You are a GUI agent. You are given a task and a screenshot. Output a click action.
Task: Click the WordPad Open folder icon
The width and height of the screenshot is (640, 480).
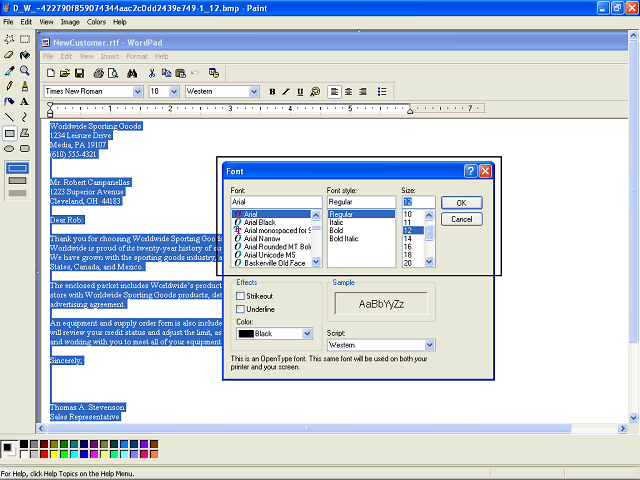pos(64,73)
